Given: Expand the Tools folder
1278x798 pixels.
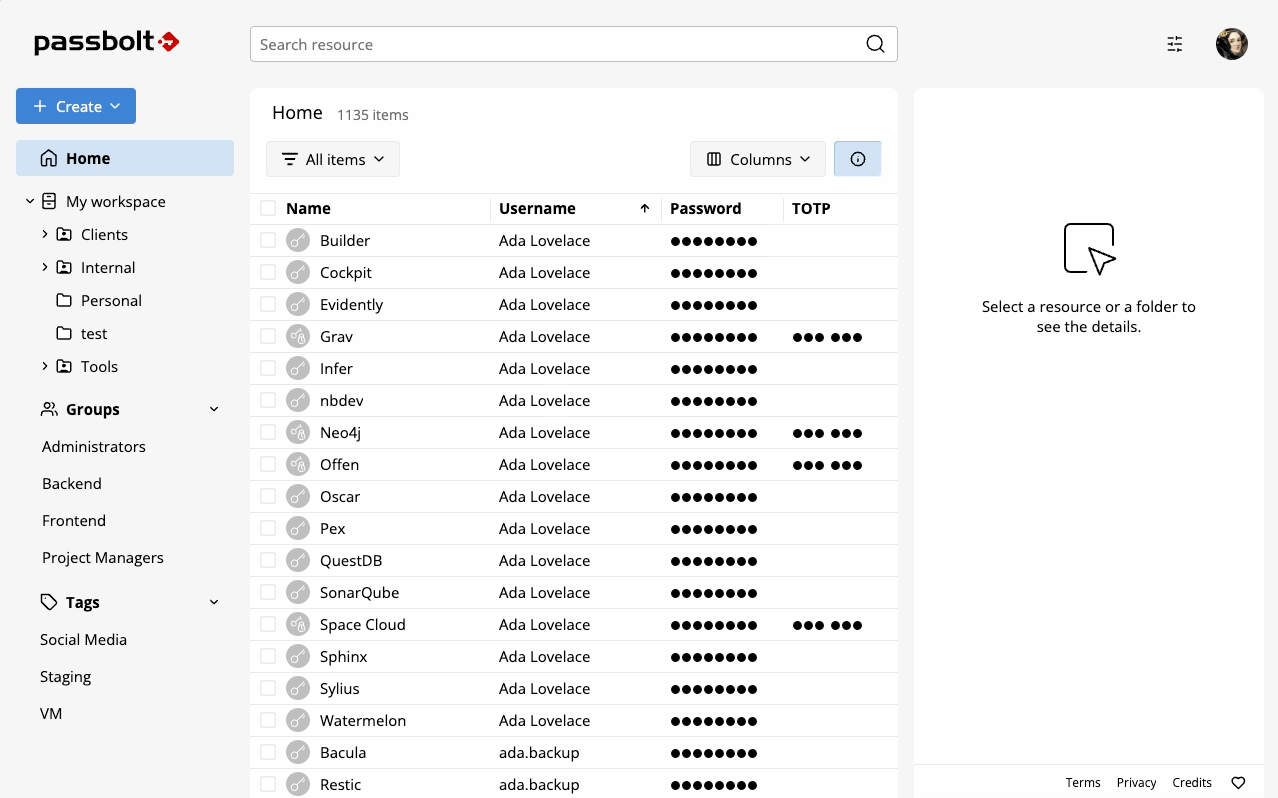Looking at the screenshot, I should point(45,366).
